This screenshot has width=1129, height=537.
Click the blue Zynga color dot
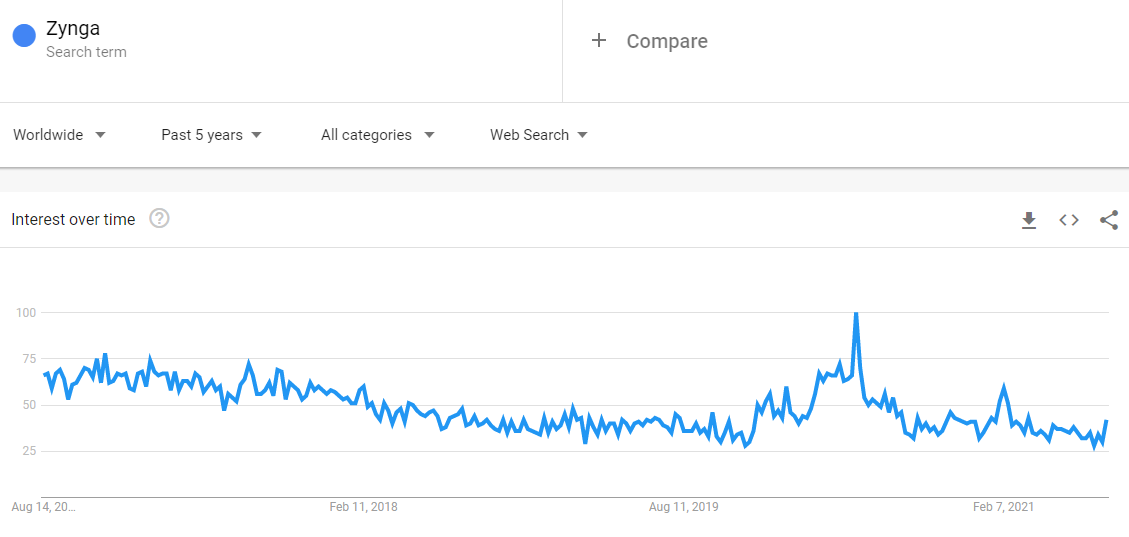click(x=24, y=35)
